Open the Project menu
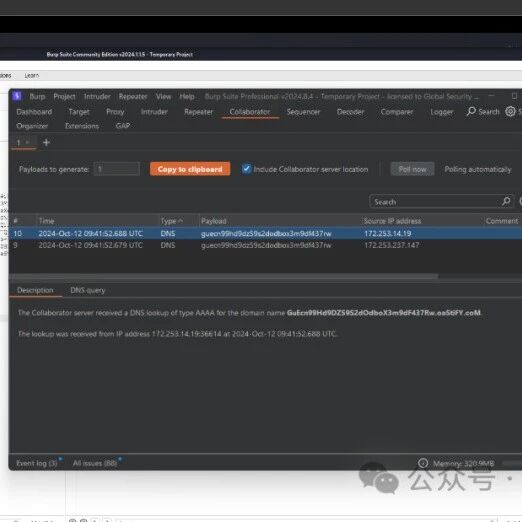The image size is (522, 522). pyautogui.click(x=64, y=97)
